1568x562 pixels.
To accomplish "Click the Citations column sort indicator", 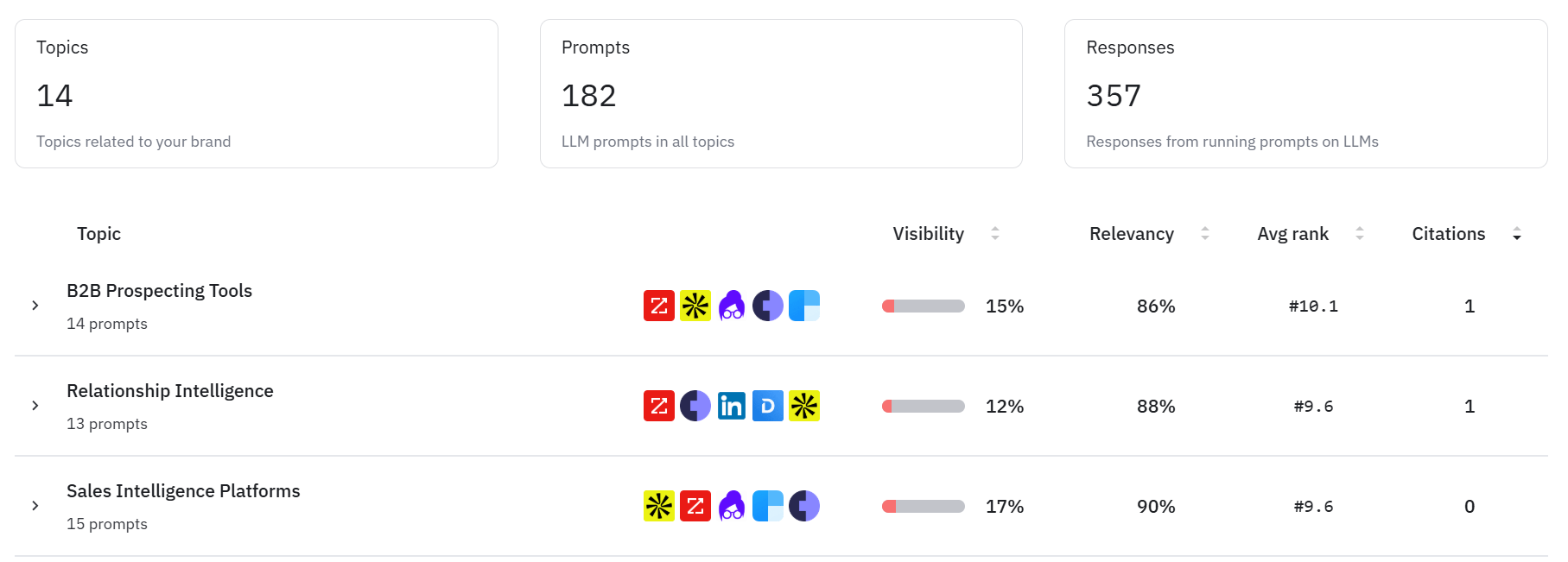I will 1517,234.
